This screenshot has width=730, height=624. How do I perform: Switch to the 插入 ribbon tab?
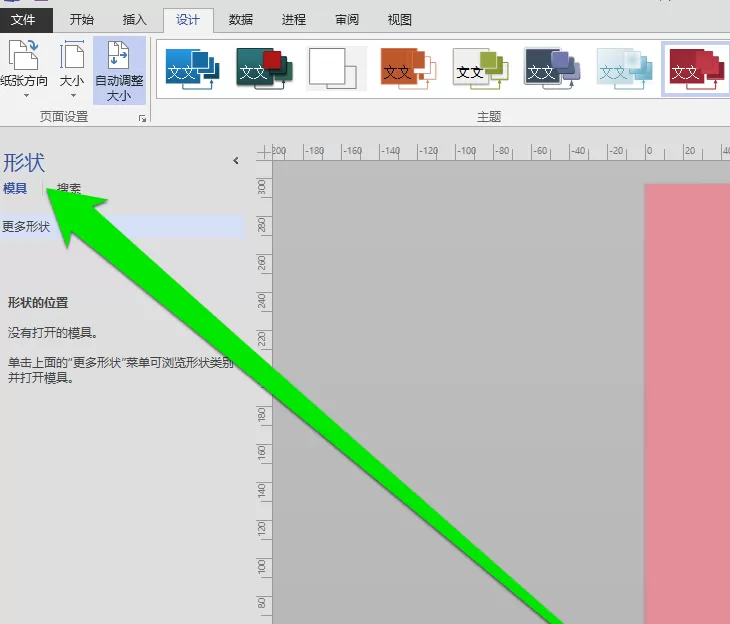135,20
